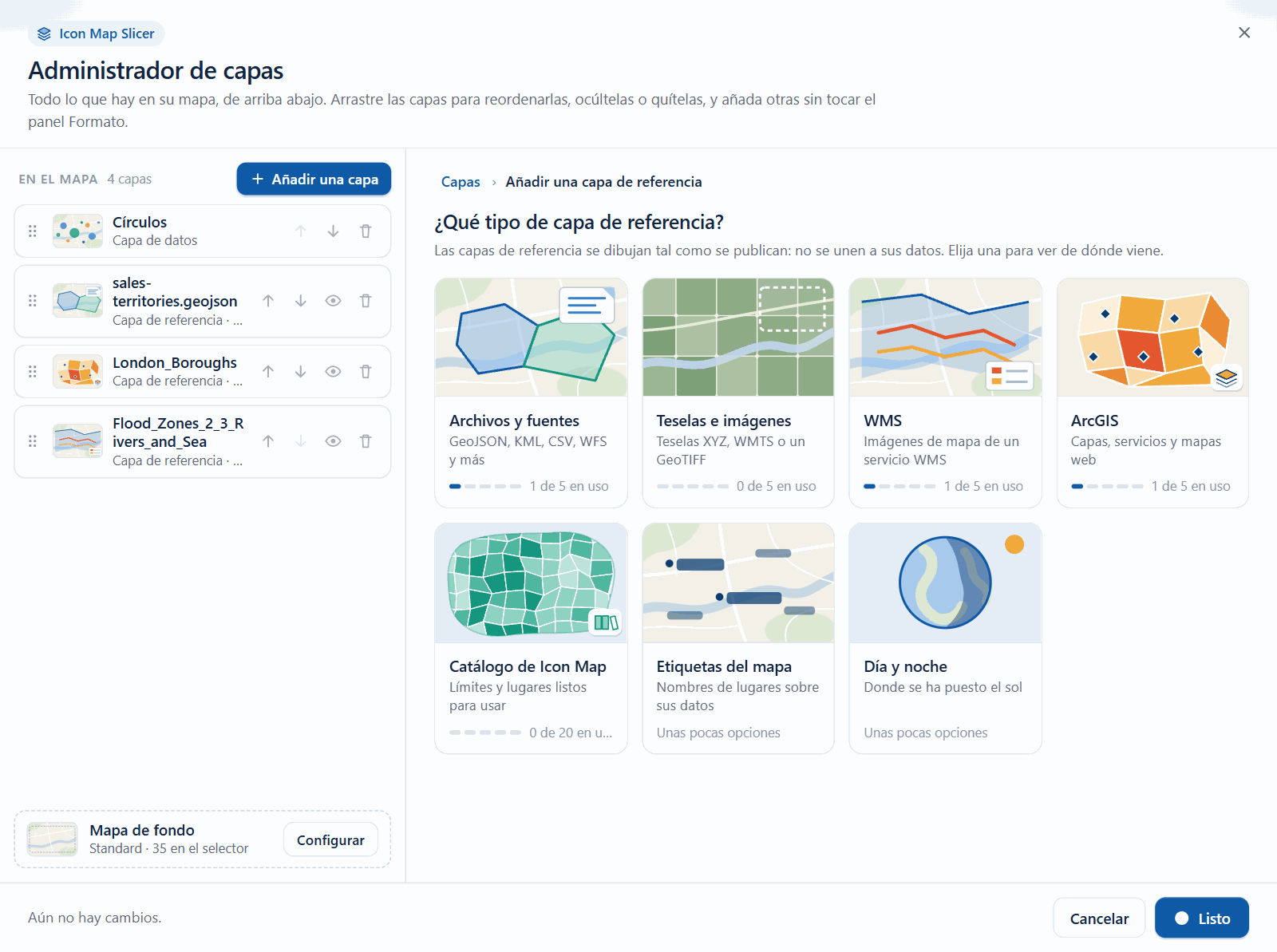Click the London_Boroughs layer thumbnail
This screenshot has height=952, width=1277.
(x=77, y=372)
